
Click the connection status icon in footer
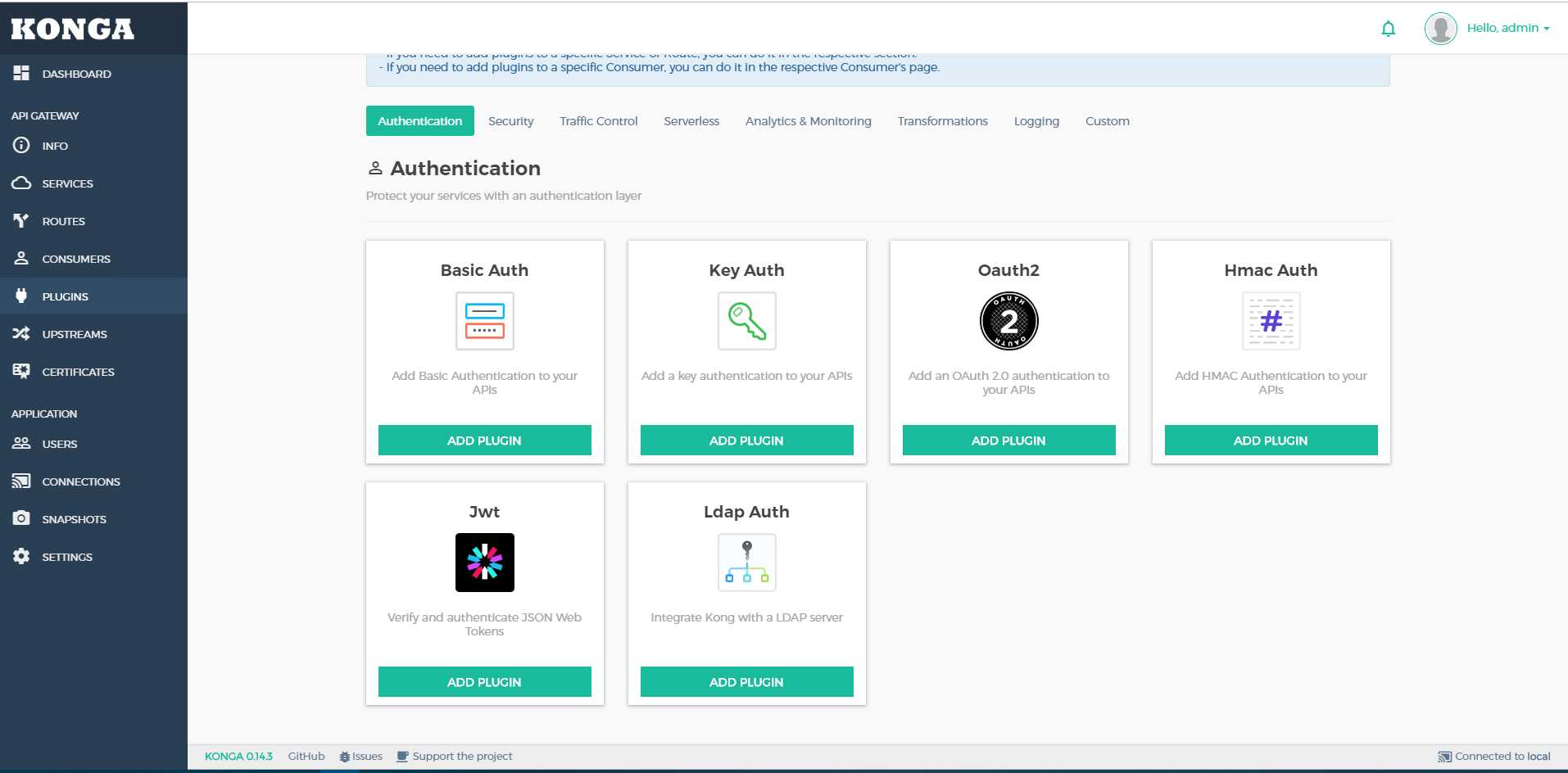point(1444,757)
